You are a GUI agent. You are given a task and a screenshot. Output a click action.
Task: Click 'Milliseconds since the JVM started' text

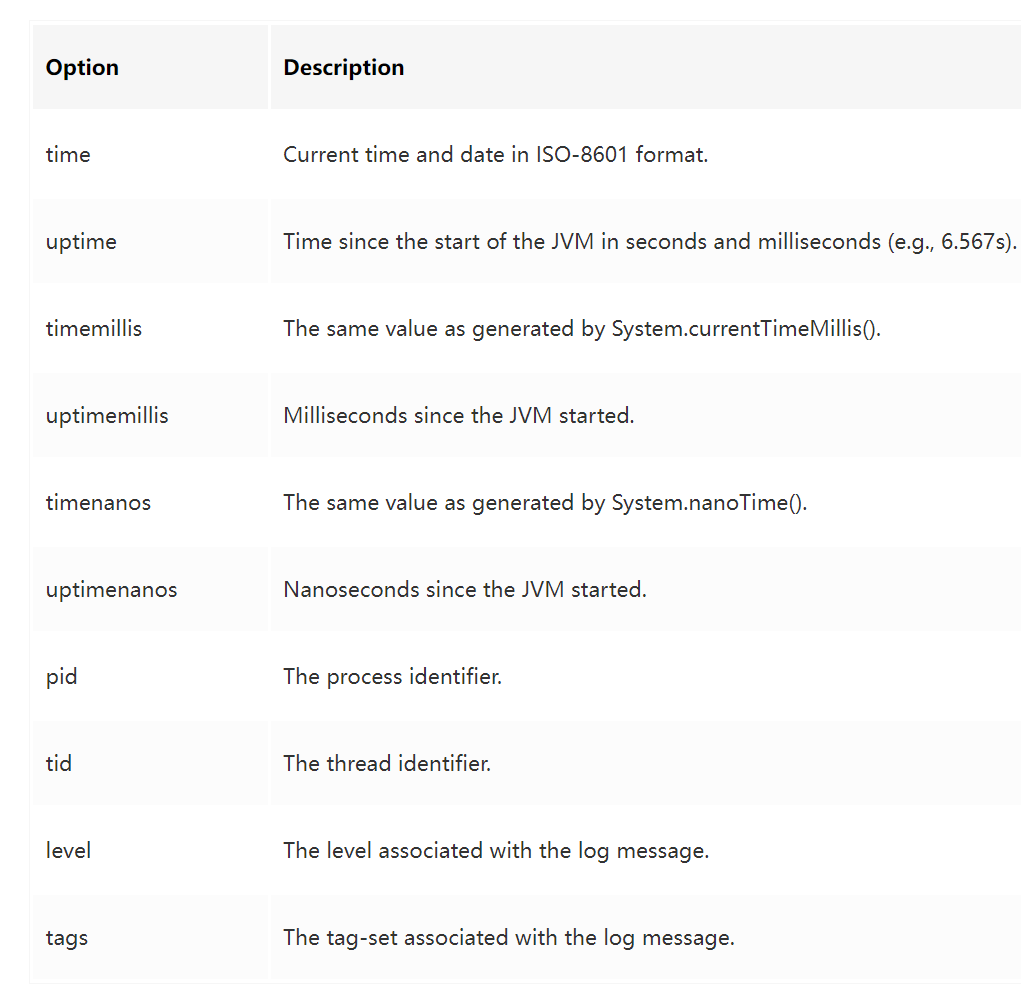coord(458,416)
